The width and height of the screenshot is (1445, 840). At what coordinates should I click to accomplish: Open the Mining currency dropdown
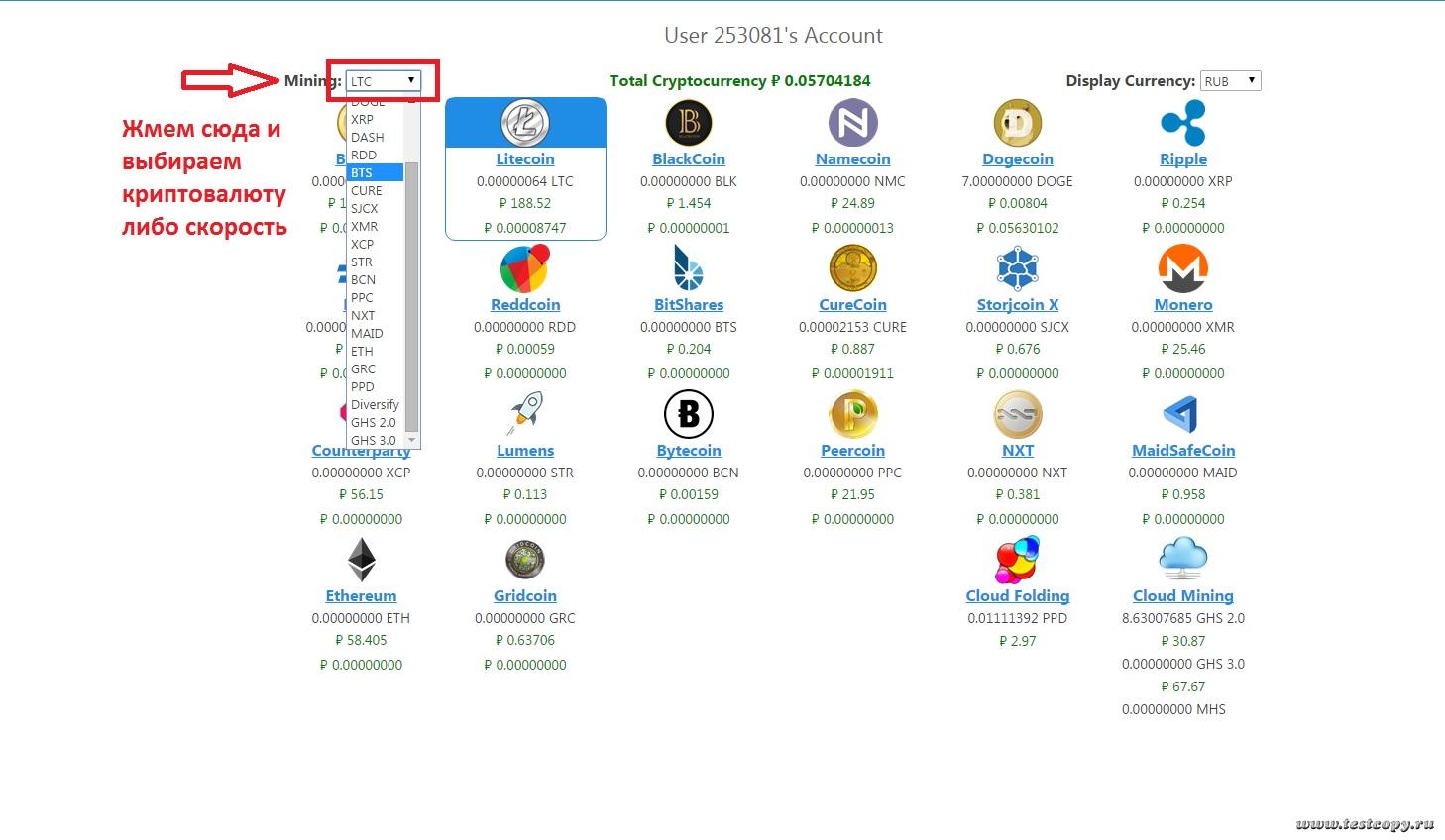click(384, 81)
